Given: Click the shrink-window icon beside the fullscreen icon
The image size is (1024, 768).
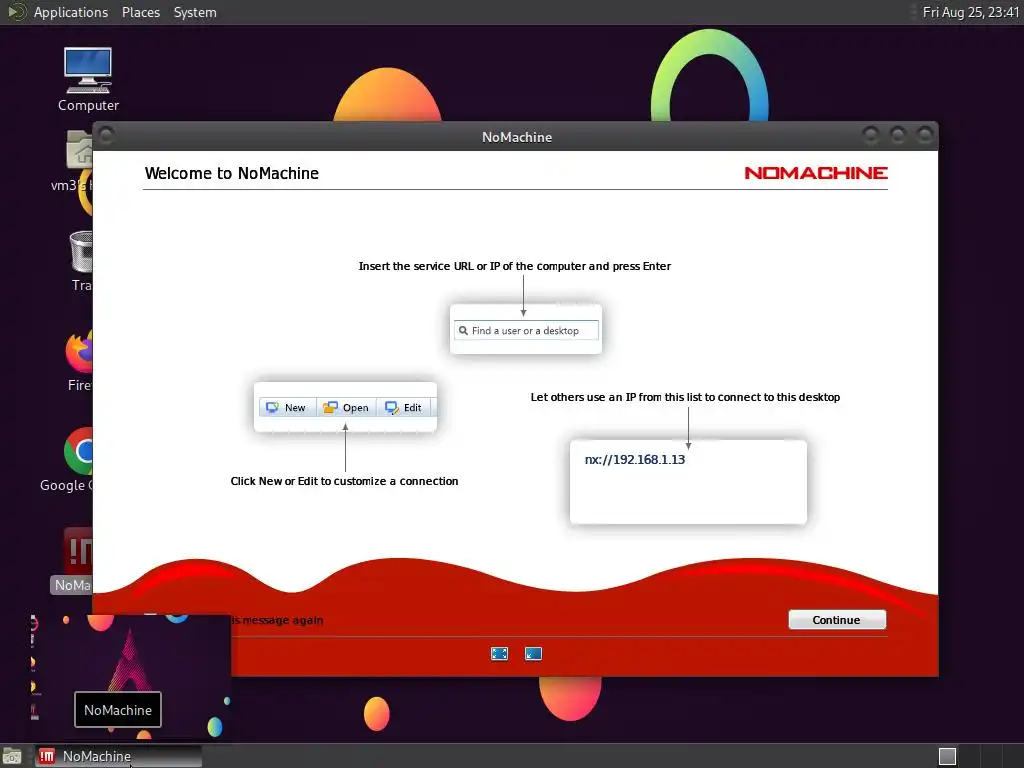Looking at the screenshot, I should (x=533, y=654).
